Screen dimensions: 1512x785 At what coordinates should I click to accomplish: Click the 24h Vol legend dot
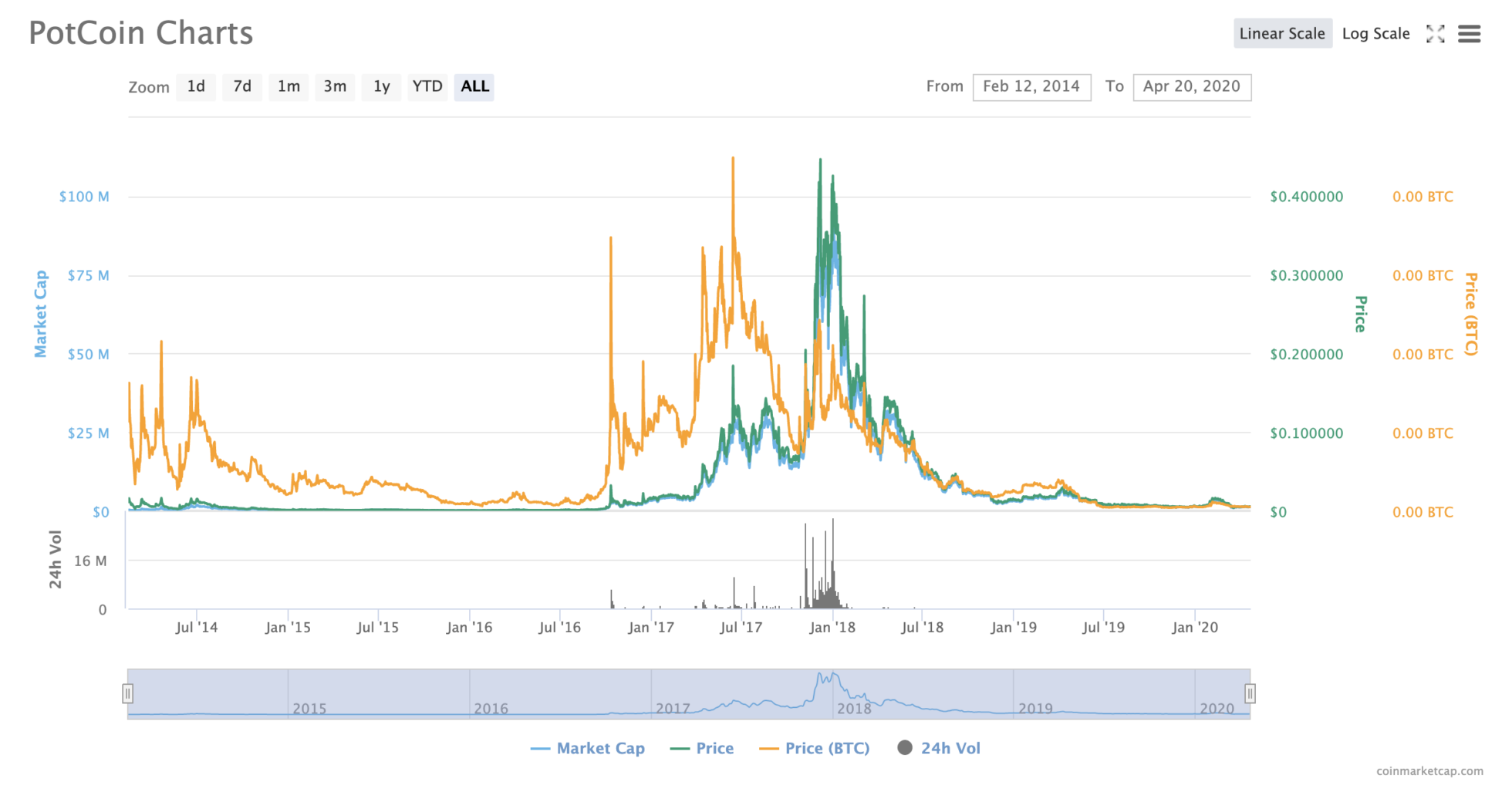click(x=905, y=748)
